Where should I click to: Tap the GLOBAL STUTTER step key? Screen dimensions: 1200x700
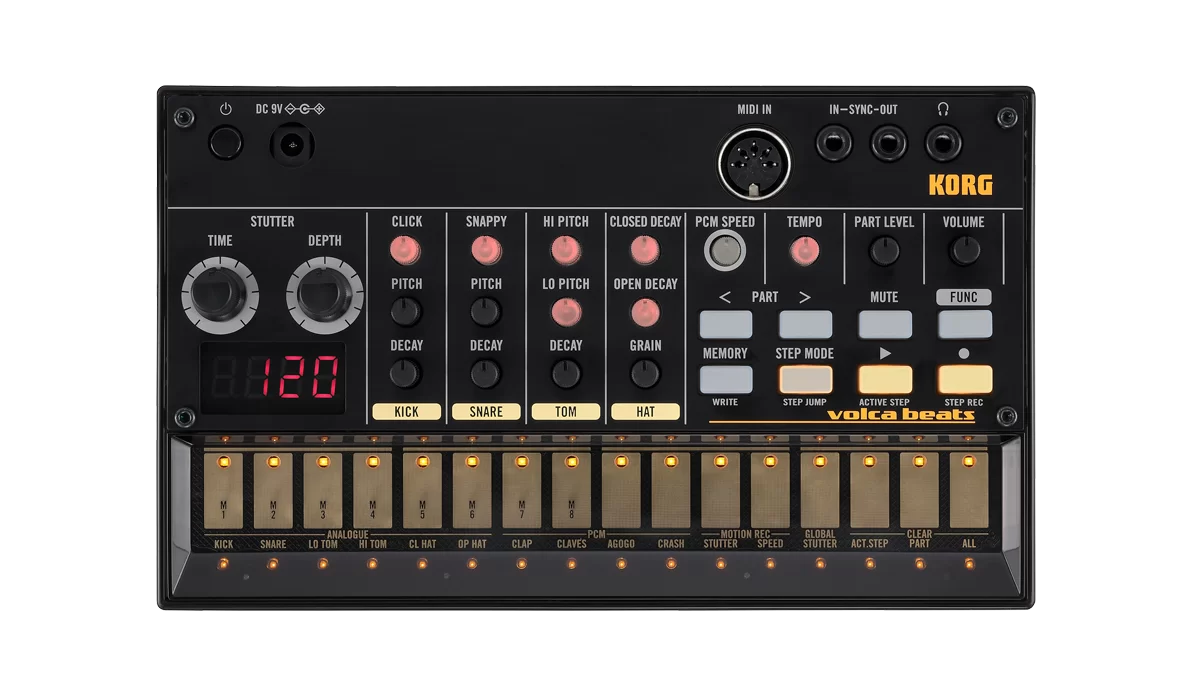pyautogui.click(x=820, y=490)
